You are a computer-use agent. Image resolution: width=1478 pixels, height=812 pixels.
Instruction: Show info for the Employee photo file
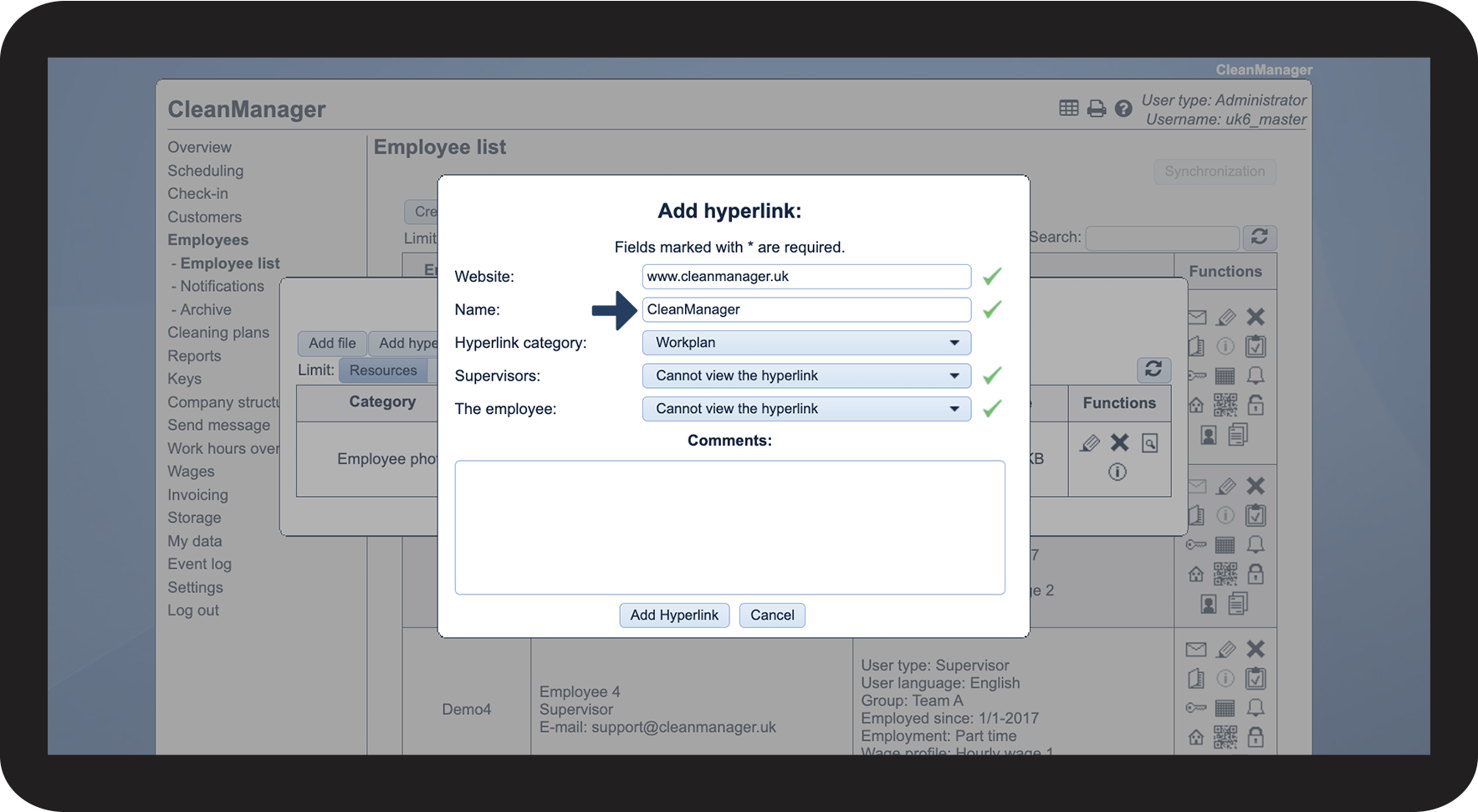1117,472
